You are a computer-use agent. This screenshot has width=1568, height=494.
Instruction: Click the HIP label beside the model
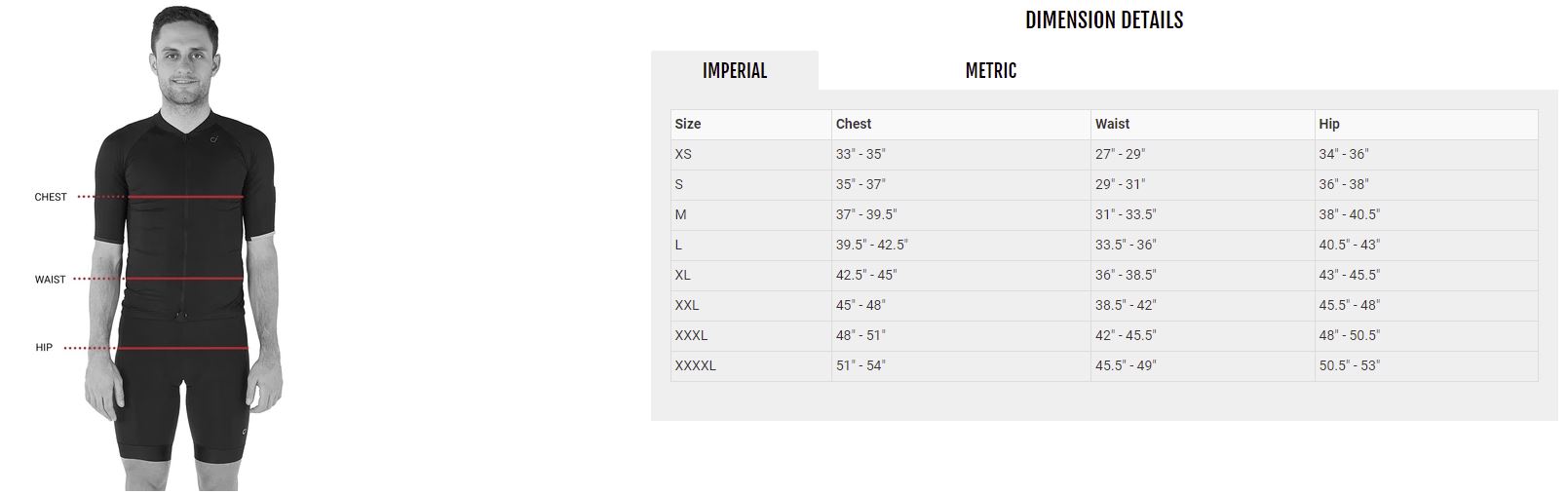(44, 348)
